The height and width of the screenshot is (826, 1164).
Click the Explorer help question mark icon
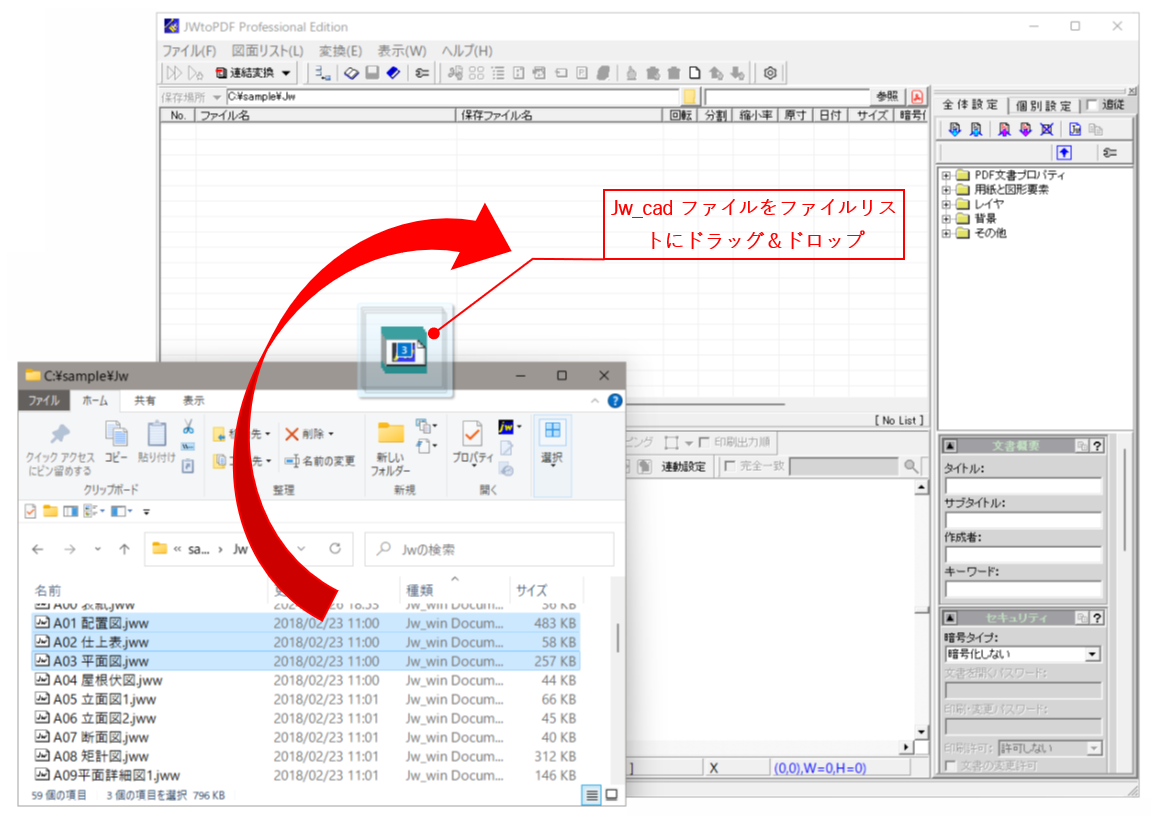pyautogui.click(x=615, y=401)
